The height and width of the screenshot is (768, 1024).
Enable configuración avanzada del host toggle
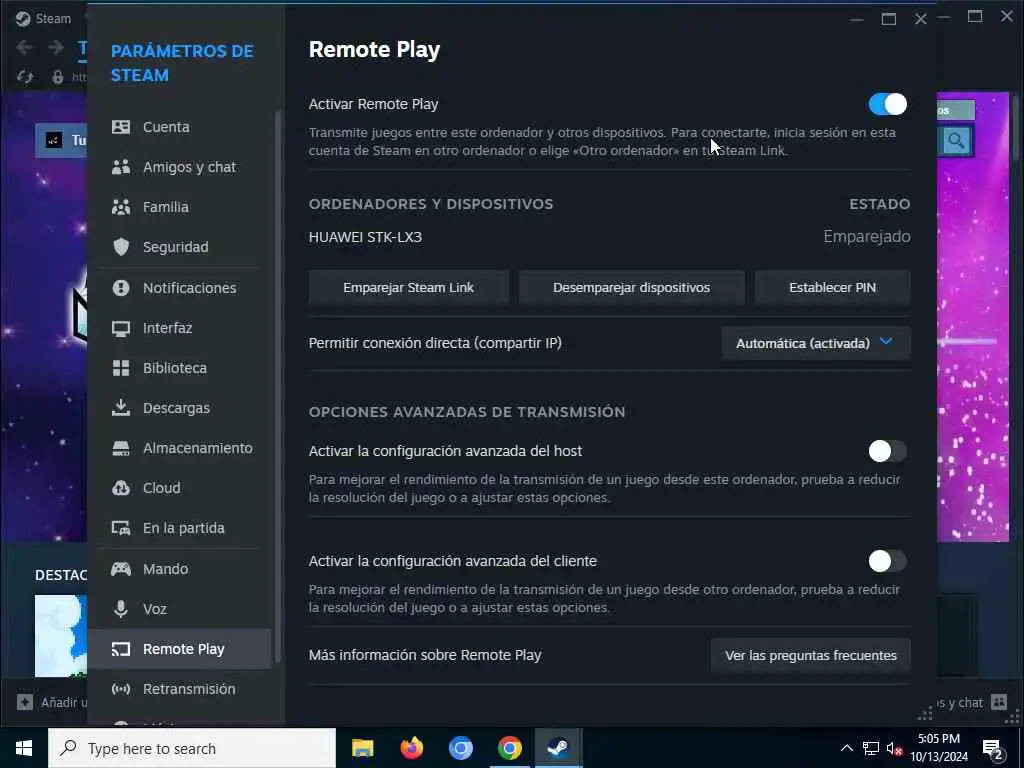(x=887, y=451)
